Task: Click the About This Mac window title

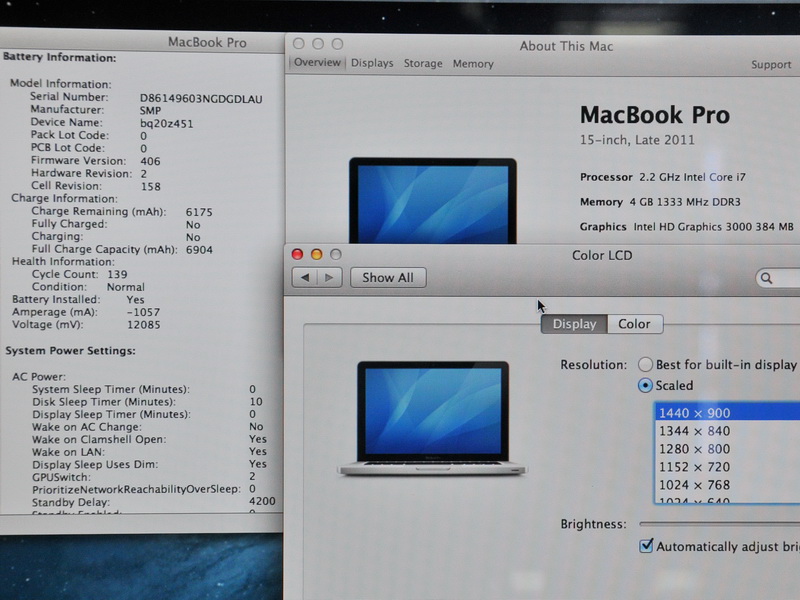Action: [x=566, y=46]
